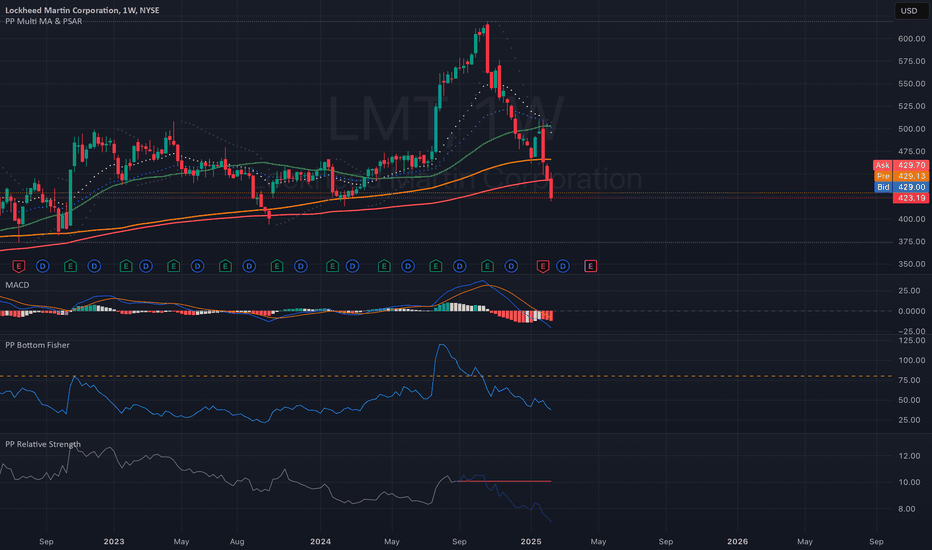
Task: Click the Relative Strength 8.00 axis value
Action: tap(906, 509)
